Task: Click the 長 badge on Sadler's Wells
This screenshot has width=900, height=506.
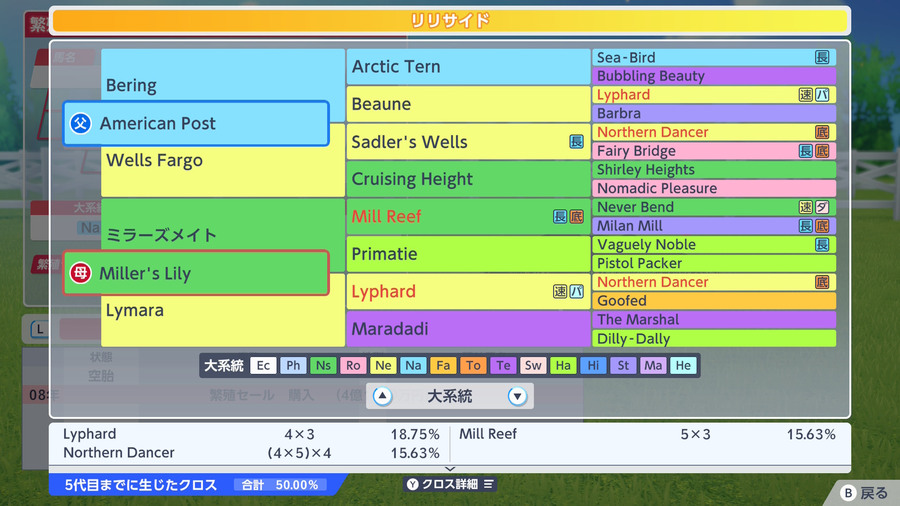Action: (576, 142)
